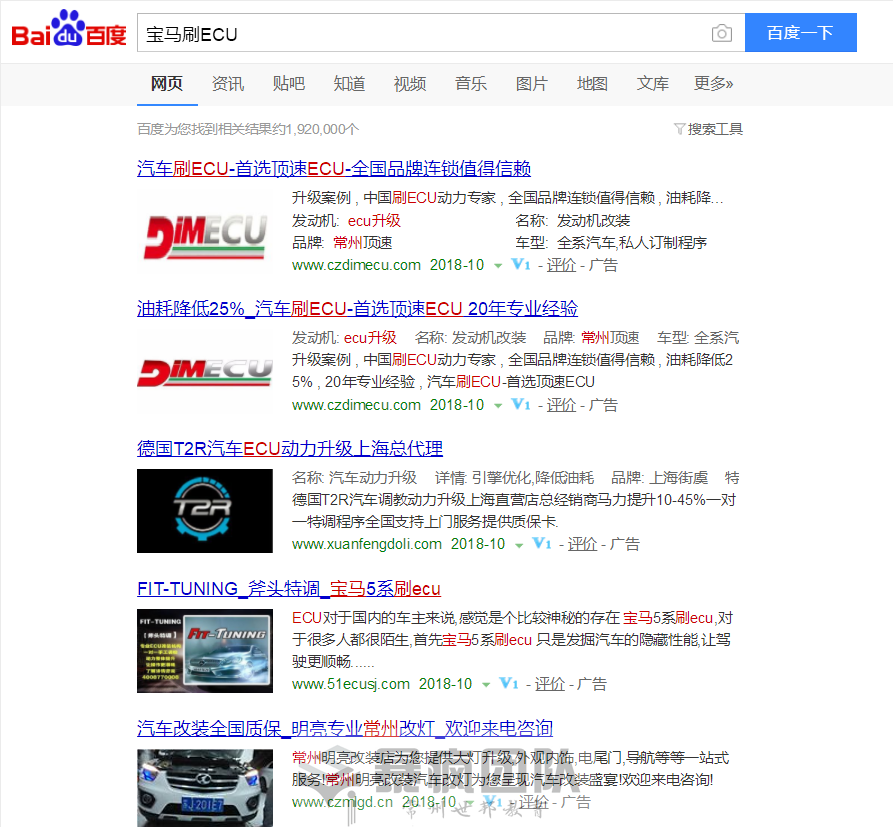
Task: Click text 车型: 全系汽车,私人订制程序
Action: pos(611,243)
